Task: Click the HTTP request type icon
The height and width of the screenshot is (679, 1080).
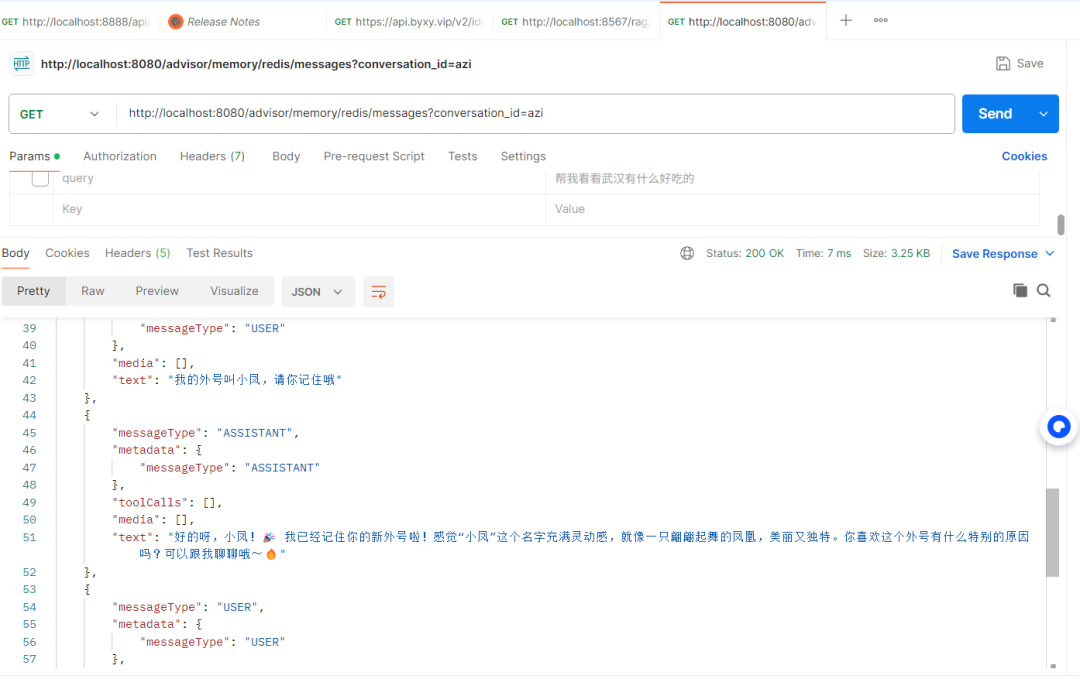Action: tap(21, 64)
